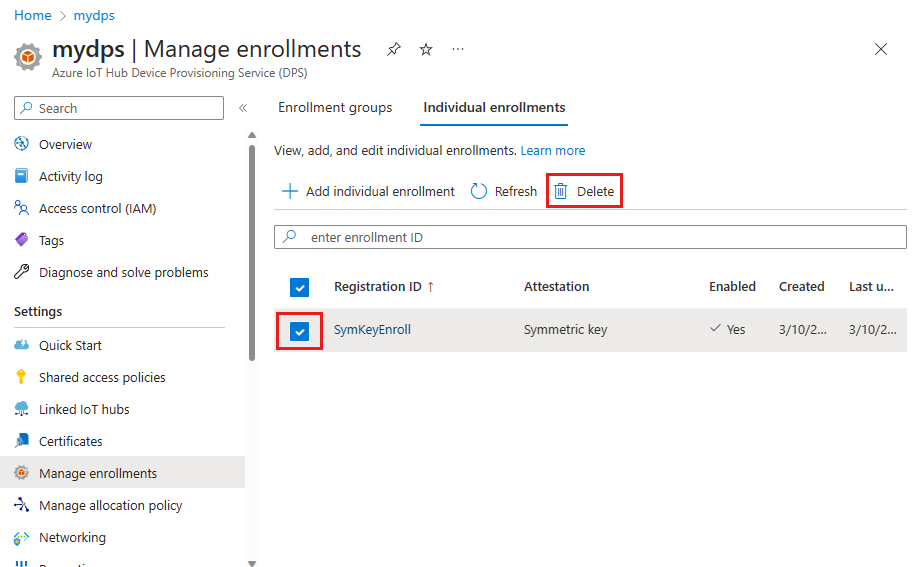The height and width of the screenshot is (567, 912).
Task: Open the Learn more link
Action: click(x=553, y=151)
